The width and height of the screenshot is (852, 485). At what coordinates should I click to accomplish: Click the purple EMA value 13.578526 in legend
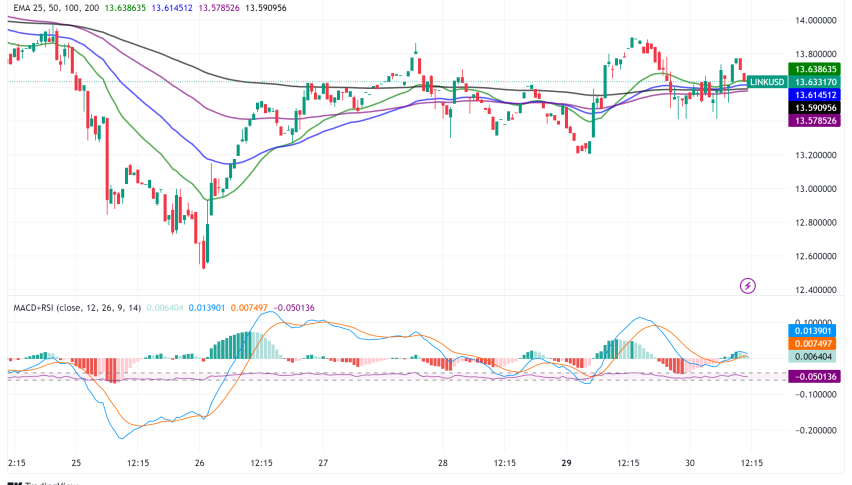[x=218, y=8]
